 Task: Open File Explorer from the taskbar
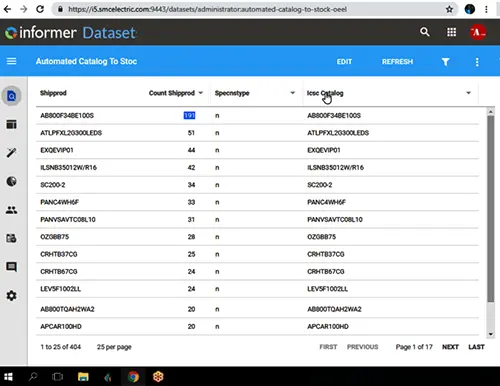click(83, 377)
